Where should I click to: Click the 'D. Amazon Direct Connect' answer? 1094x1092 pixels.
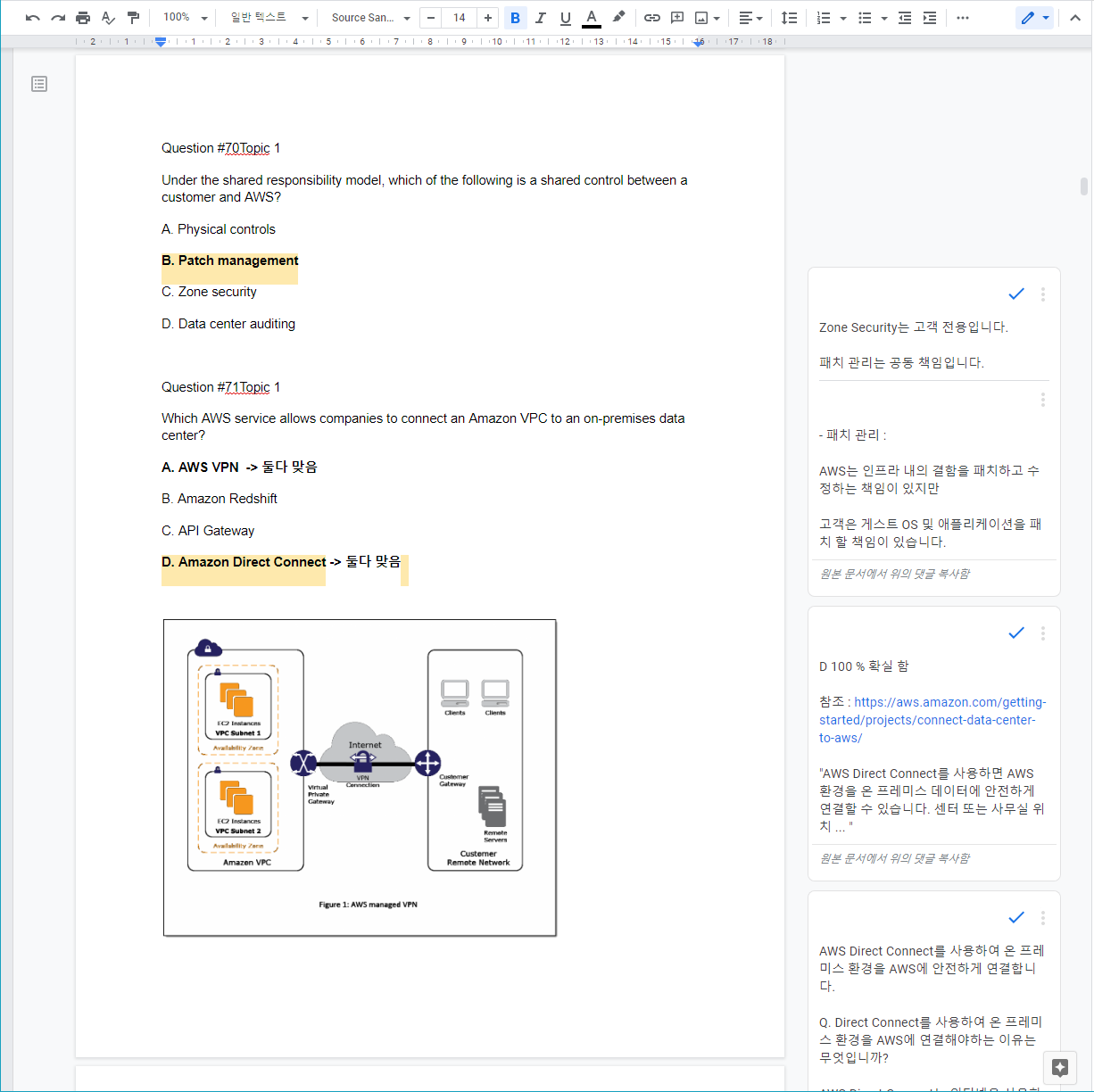(244, 562)
